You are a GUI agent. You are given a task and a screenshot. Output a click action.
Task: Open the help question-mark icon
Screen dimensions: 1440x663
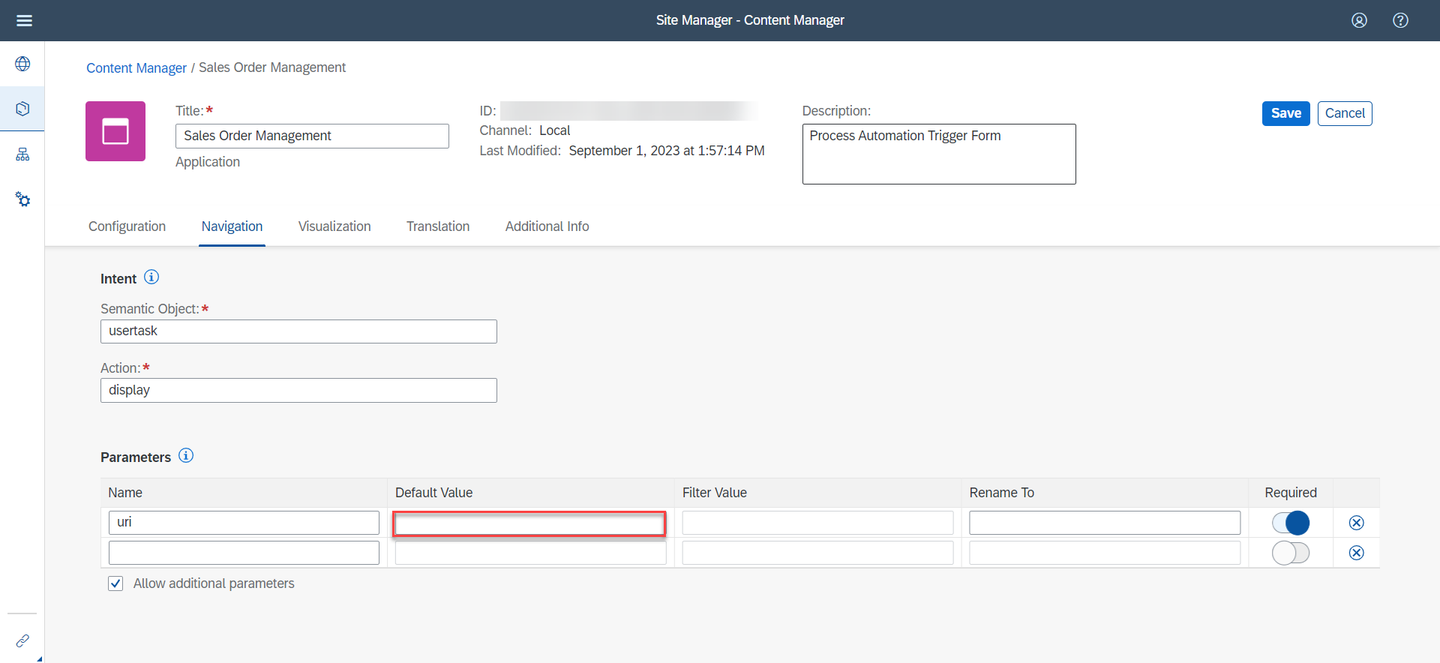(x=1400, y=20)
